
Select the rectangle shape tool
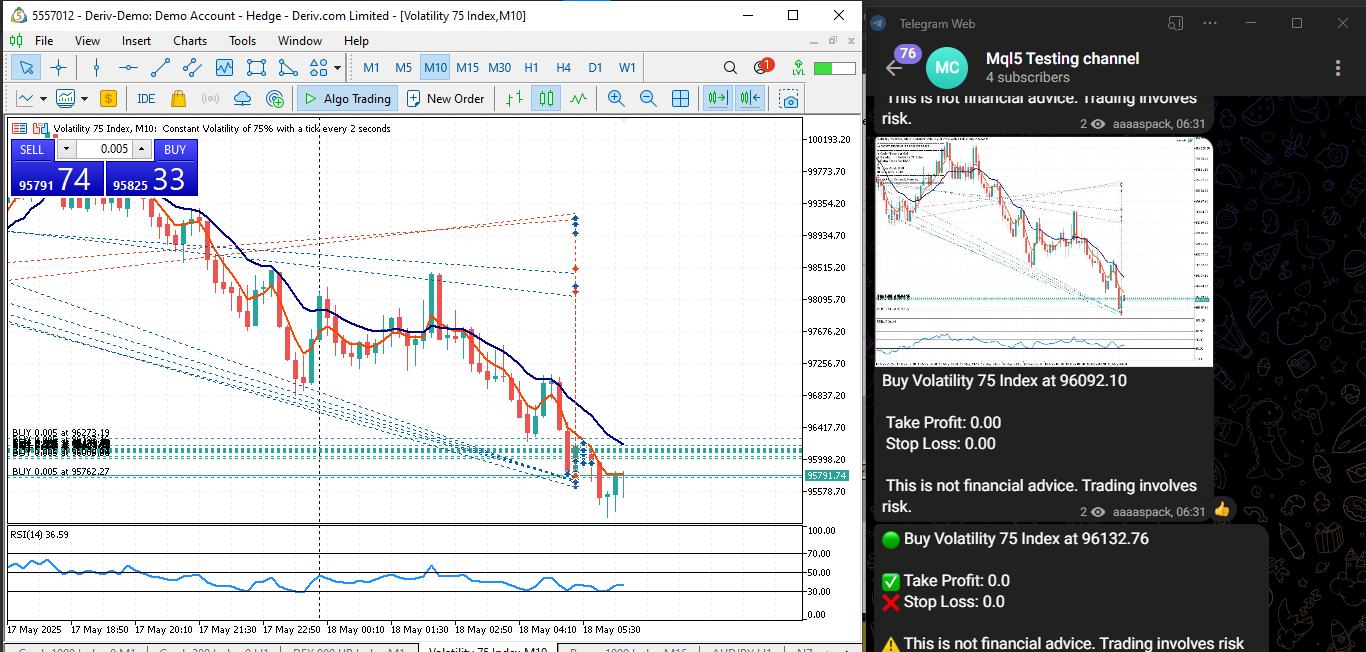[256, 68]
